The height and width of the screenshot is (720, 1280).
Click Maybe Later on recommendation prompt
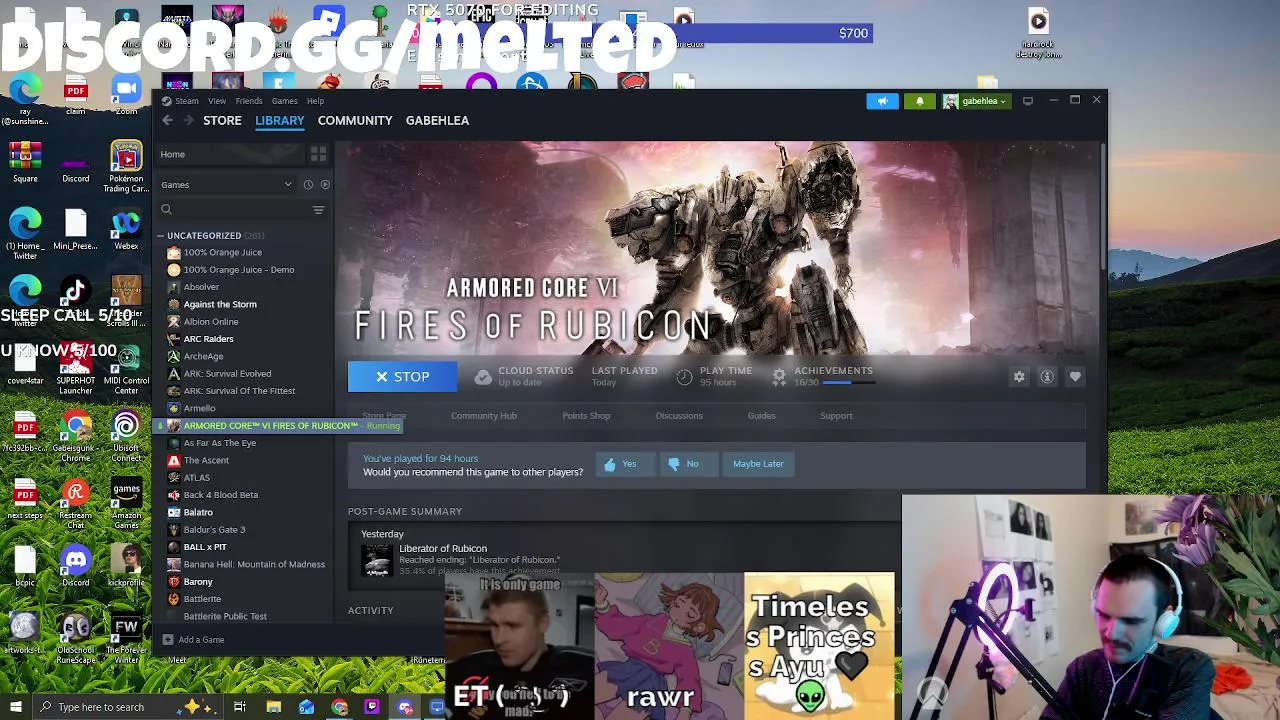[x=758, y=464]
